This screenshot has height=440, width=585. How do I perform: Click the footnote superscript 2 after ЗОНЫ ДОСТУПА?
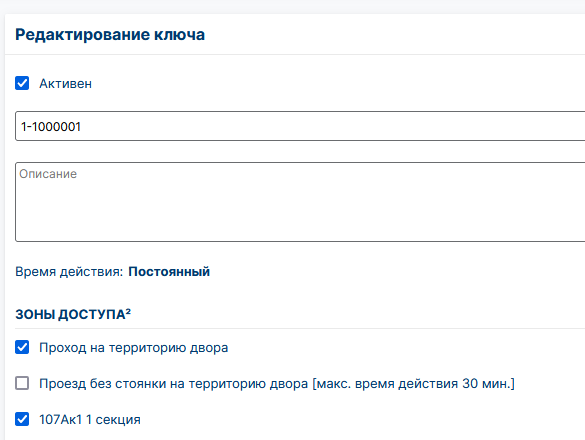[x=128, y=311]
